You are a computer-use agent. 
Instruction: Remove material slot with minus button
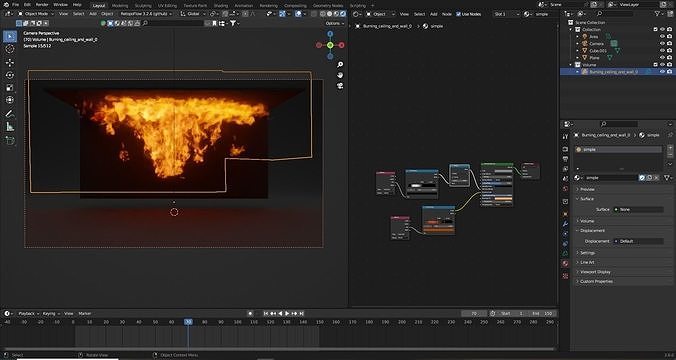(670, 154)
